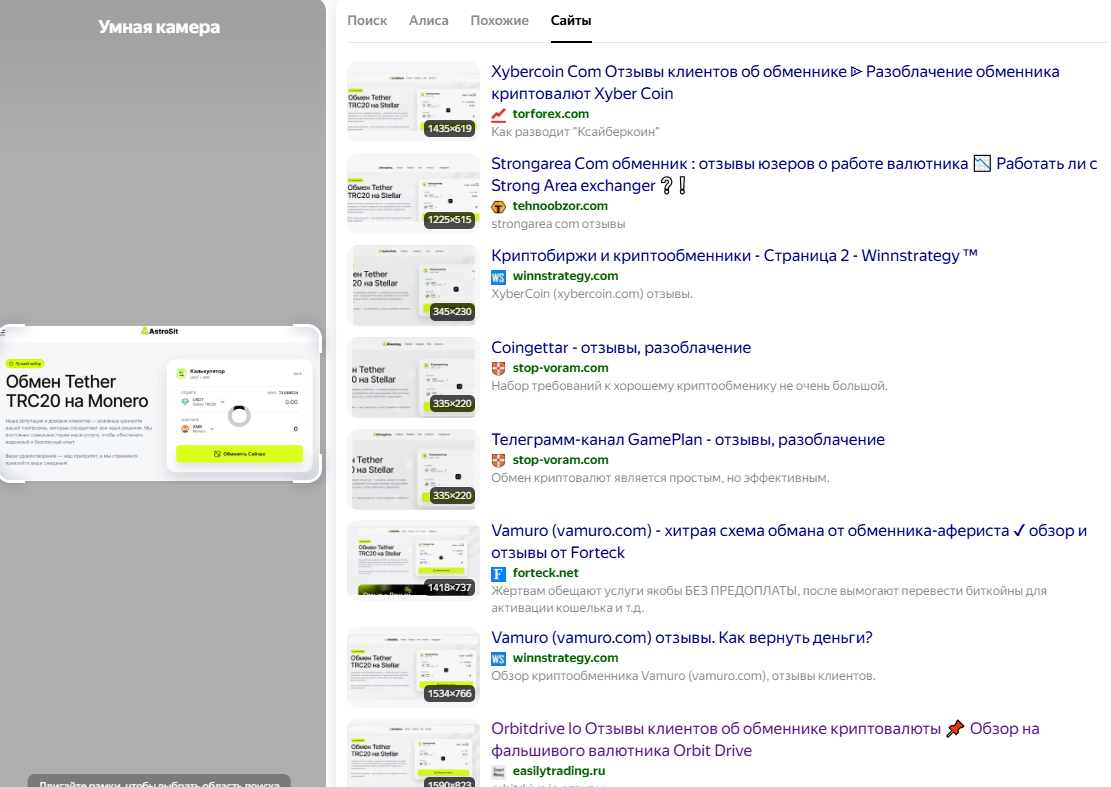Open the 345×230 winnstrategy result thumbnail
1111x787 pixels.
point(413,285)
